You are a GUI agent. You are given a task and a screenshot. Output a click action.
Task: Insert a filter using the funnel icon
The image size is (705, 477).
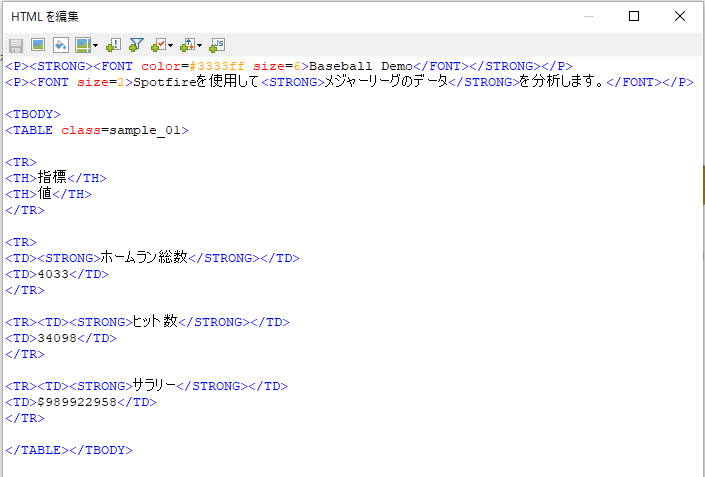136,45
